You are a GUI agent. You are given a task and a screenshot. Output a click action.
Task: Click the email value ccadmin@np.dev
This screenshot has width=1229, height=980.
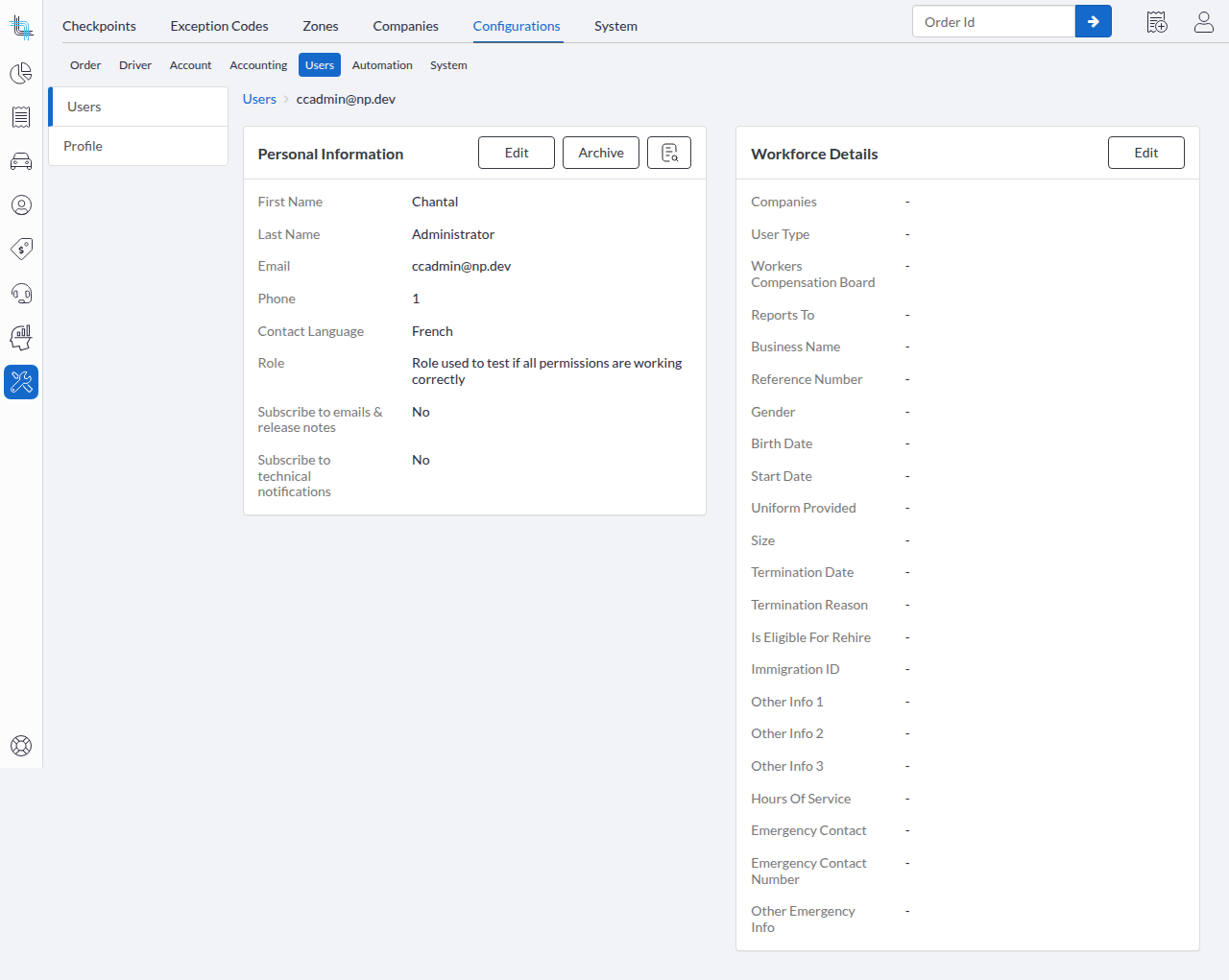[x=461, y=266]
